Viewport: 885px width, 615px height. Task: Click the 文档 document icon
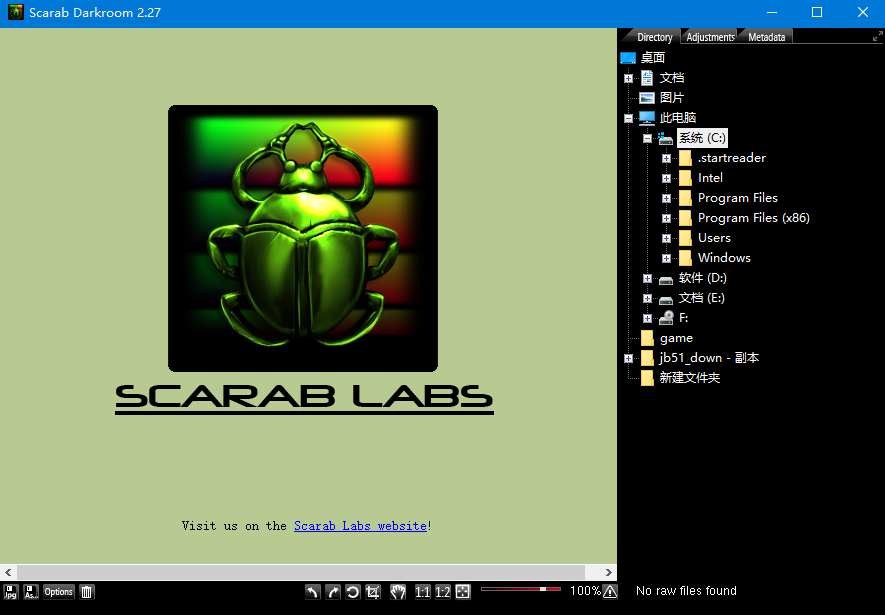tap(647, 78)
